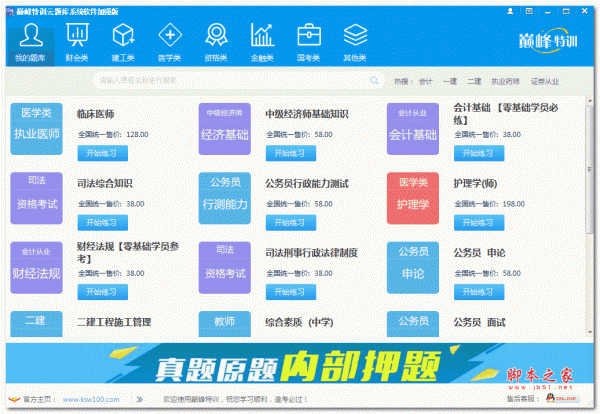The height and width of the screenshot is (414, 600).
Task: Click the 资格考试 thumbnail beside 司法刑事行政法律制度
Action: coord(225,267)
